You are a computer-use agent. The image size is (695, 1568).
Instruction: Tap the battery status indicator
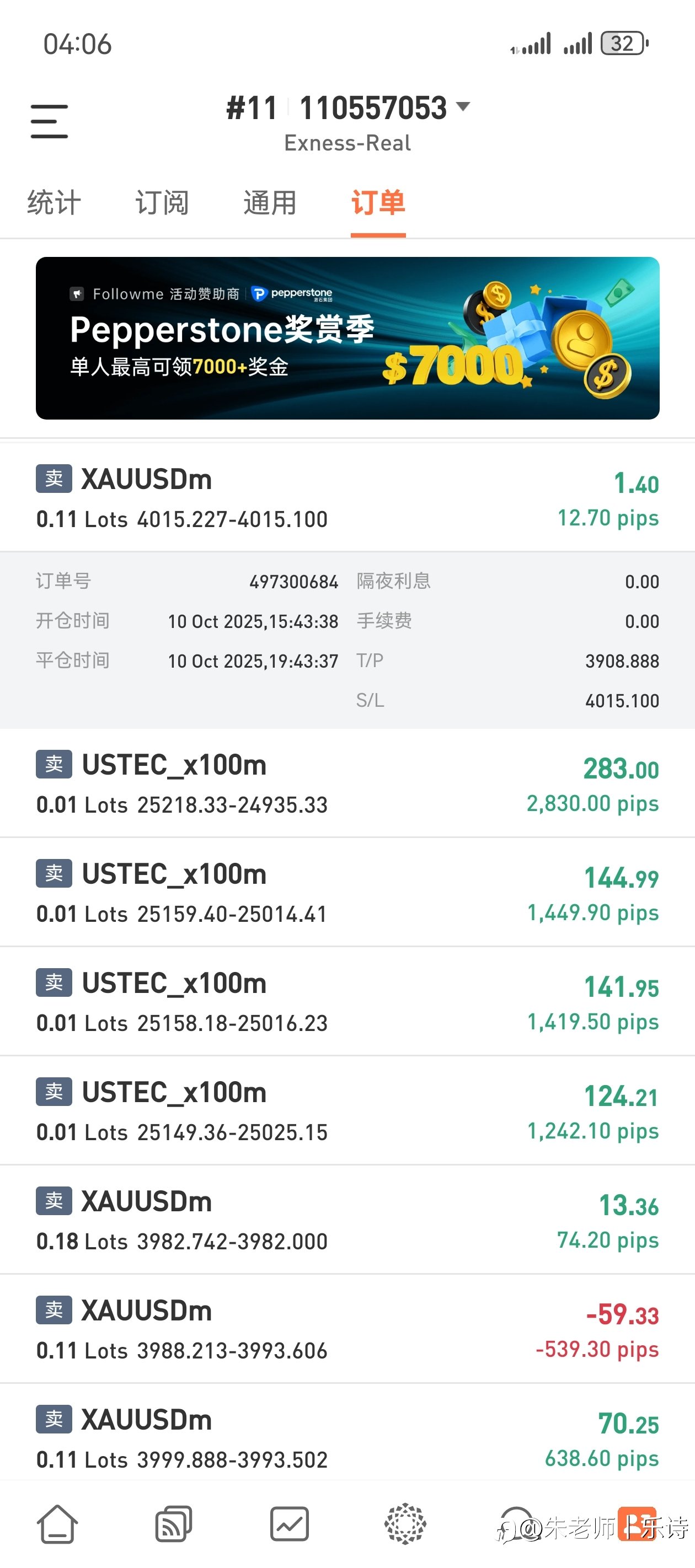[624, 44]
